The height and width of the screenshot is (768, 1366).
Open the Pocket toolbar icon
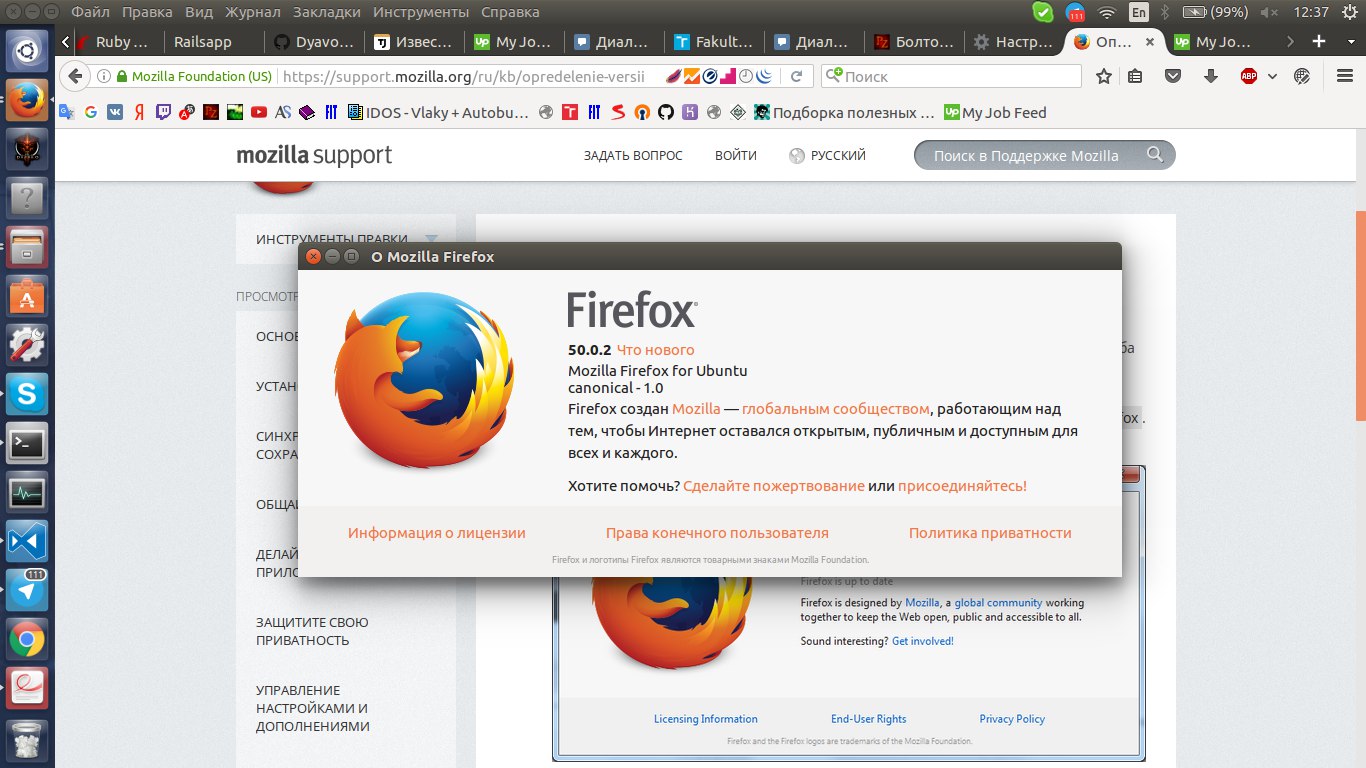pyautogui.click(x=1174, y=76)
